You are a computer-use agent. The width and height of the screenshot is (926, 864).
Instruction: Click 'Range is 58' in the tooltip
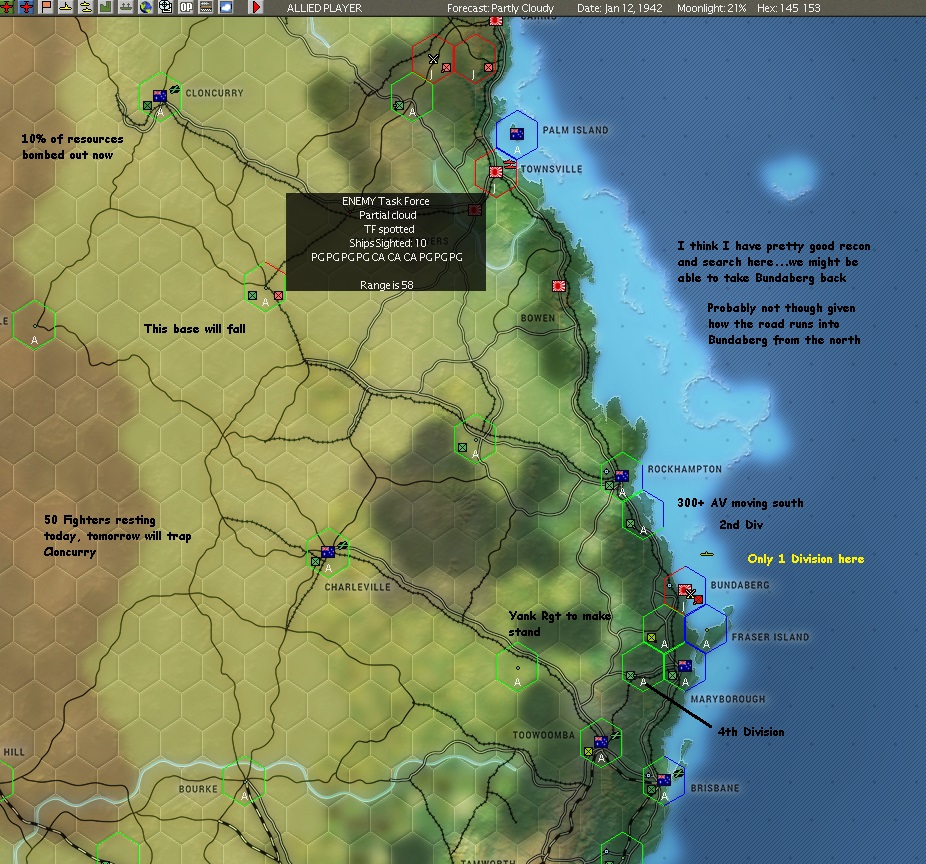(x=387, y=285)
